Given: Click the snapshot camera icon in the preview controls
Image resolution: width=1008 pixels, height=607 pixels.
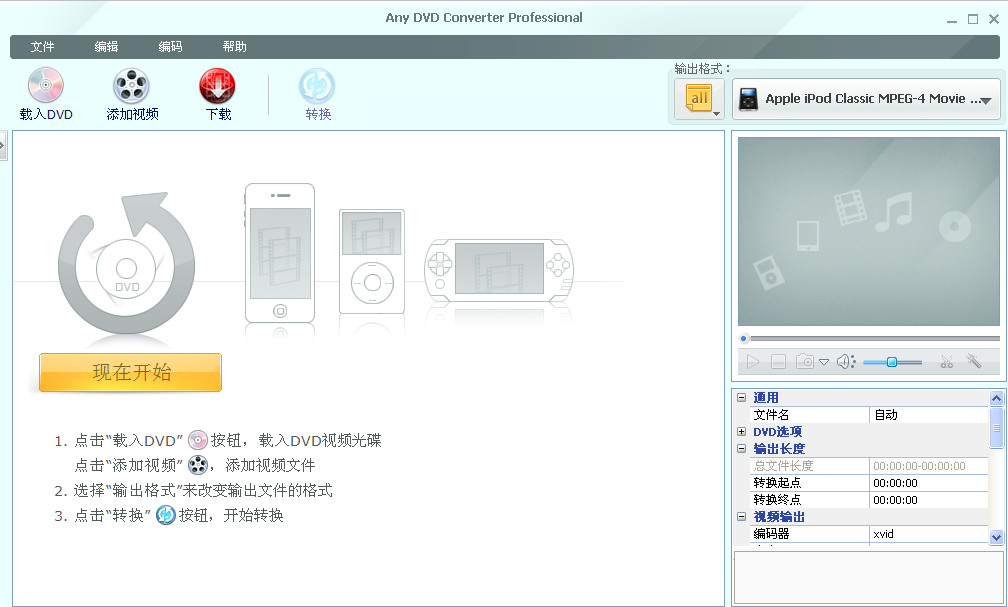Looking at the screenshot, I should [x=805, y=362].
